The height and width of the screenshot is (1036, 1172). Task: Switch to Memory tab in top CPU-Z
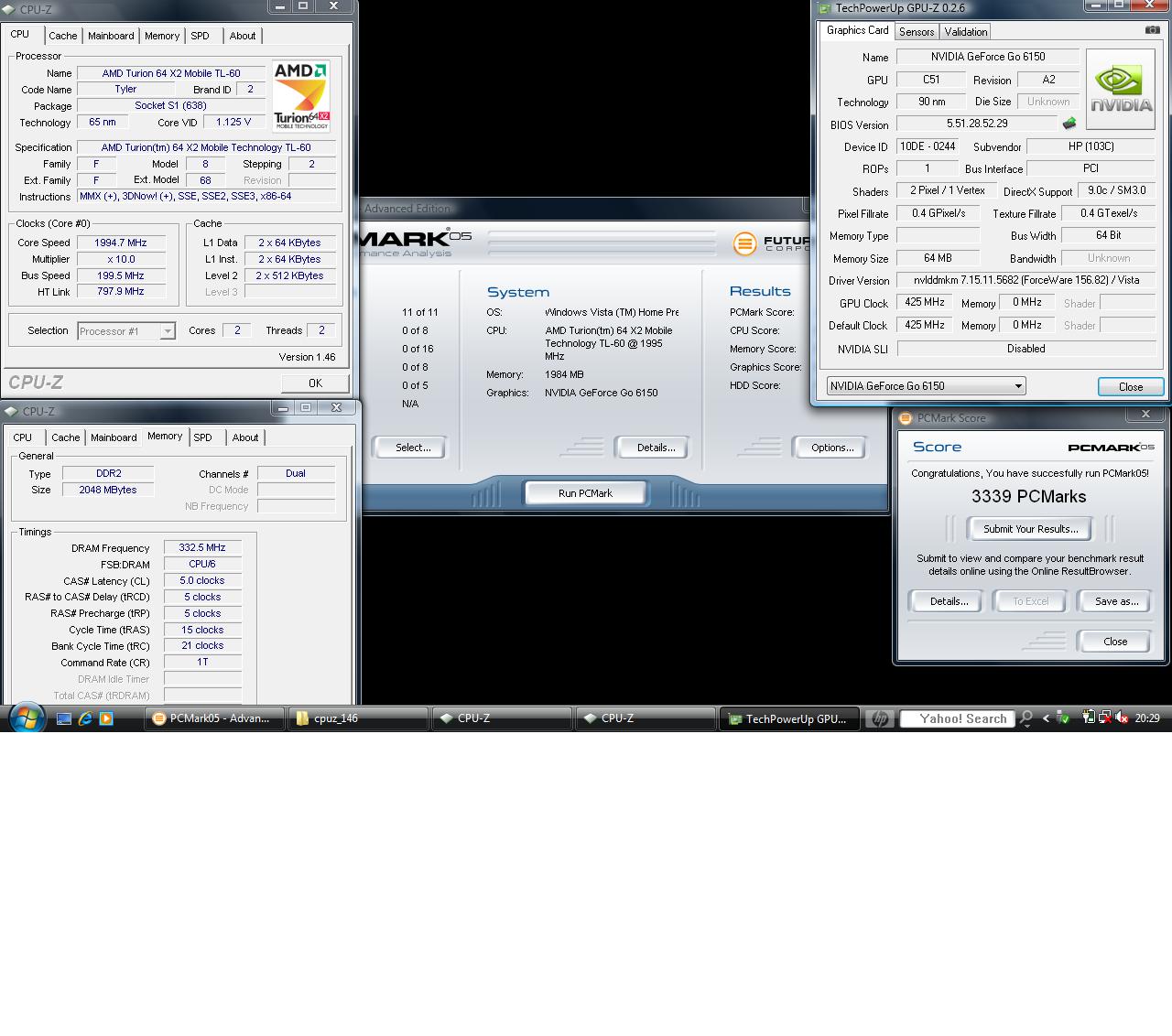point(162,36)
